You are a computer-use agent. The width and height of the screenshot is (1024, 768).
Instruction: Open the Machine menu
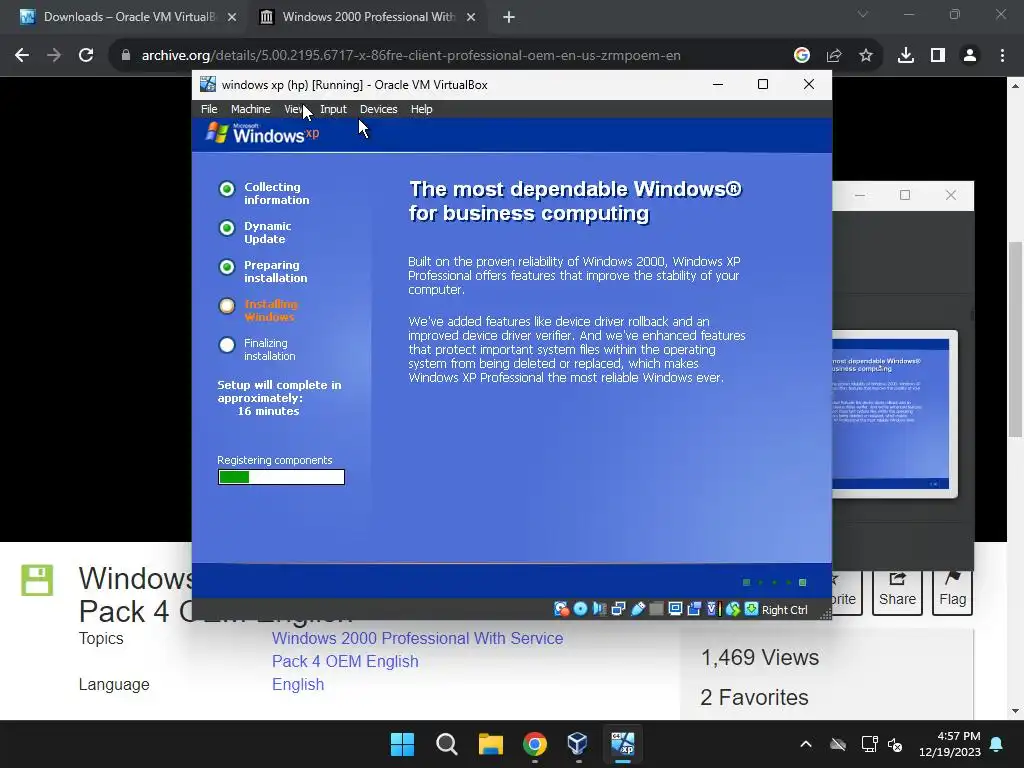pos(250,109)
